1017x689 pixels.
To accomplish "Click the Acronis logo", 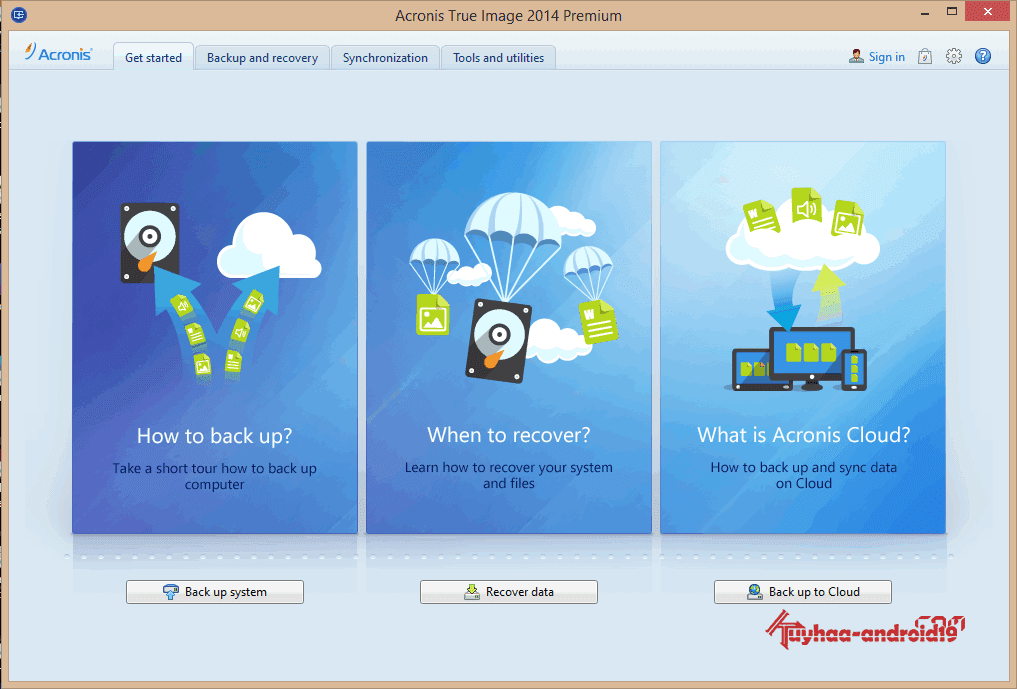I will click(x=58, y=53).
